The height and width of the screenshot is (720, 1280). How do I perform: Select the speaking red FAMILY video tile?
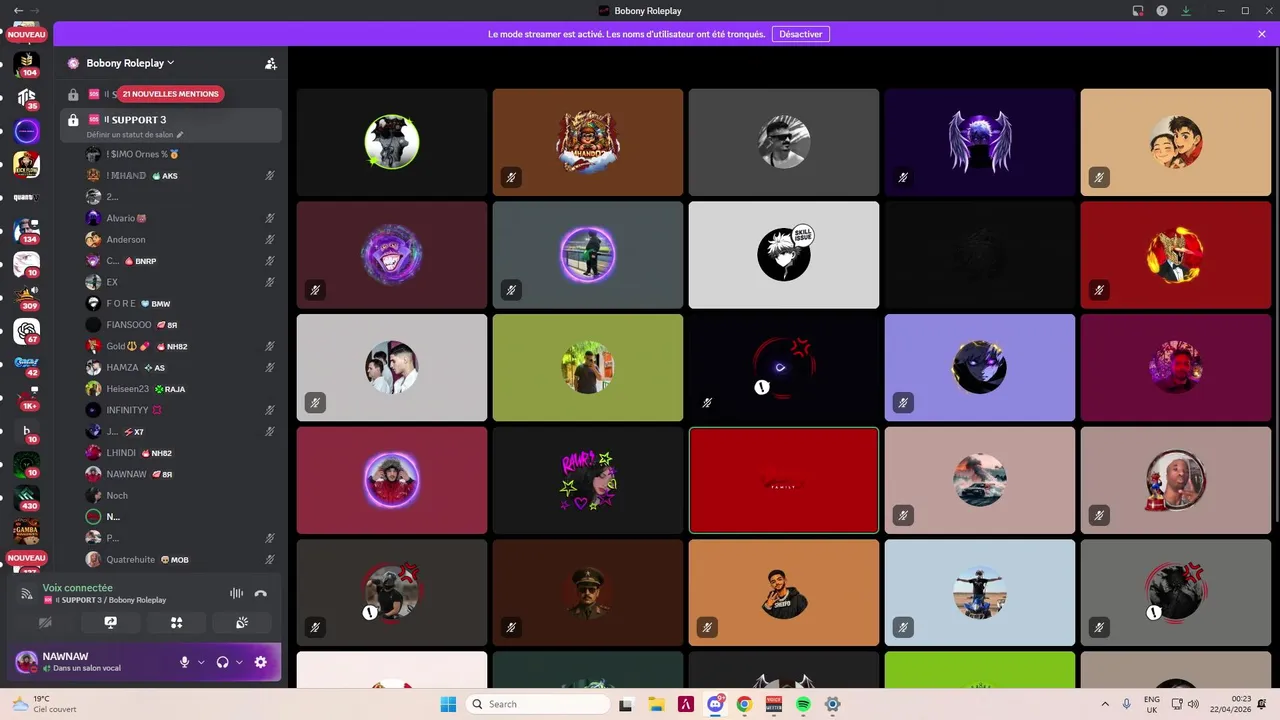tap(784, 480)
